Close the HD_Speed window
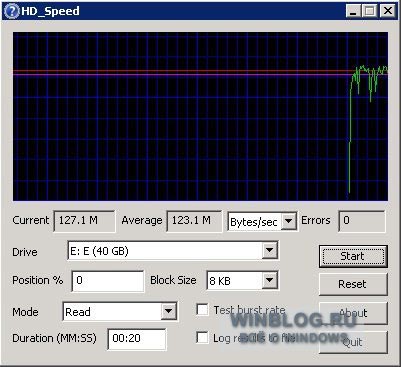The image size is (401, 367). pos(388,11)
